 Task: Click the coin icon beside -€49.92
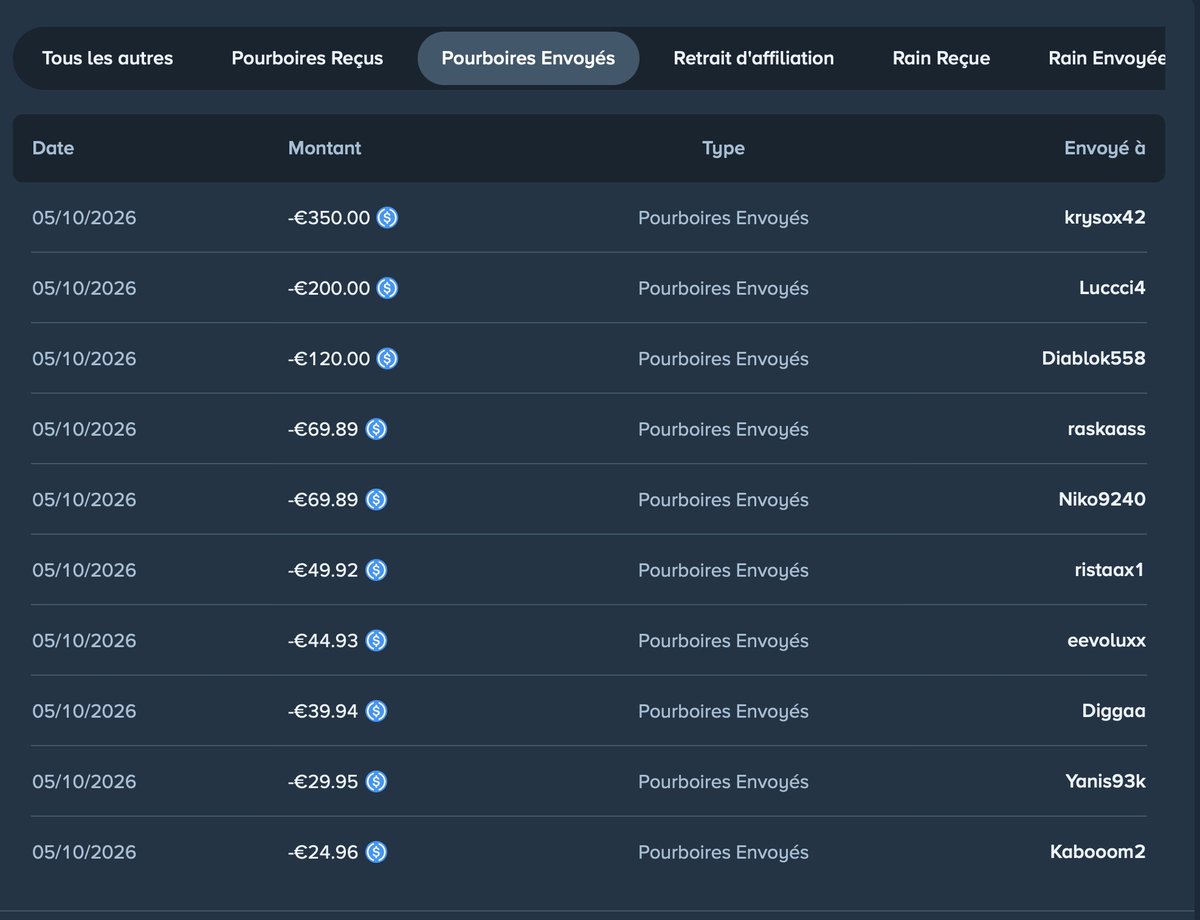[x=376, y=570]
